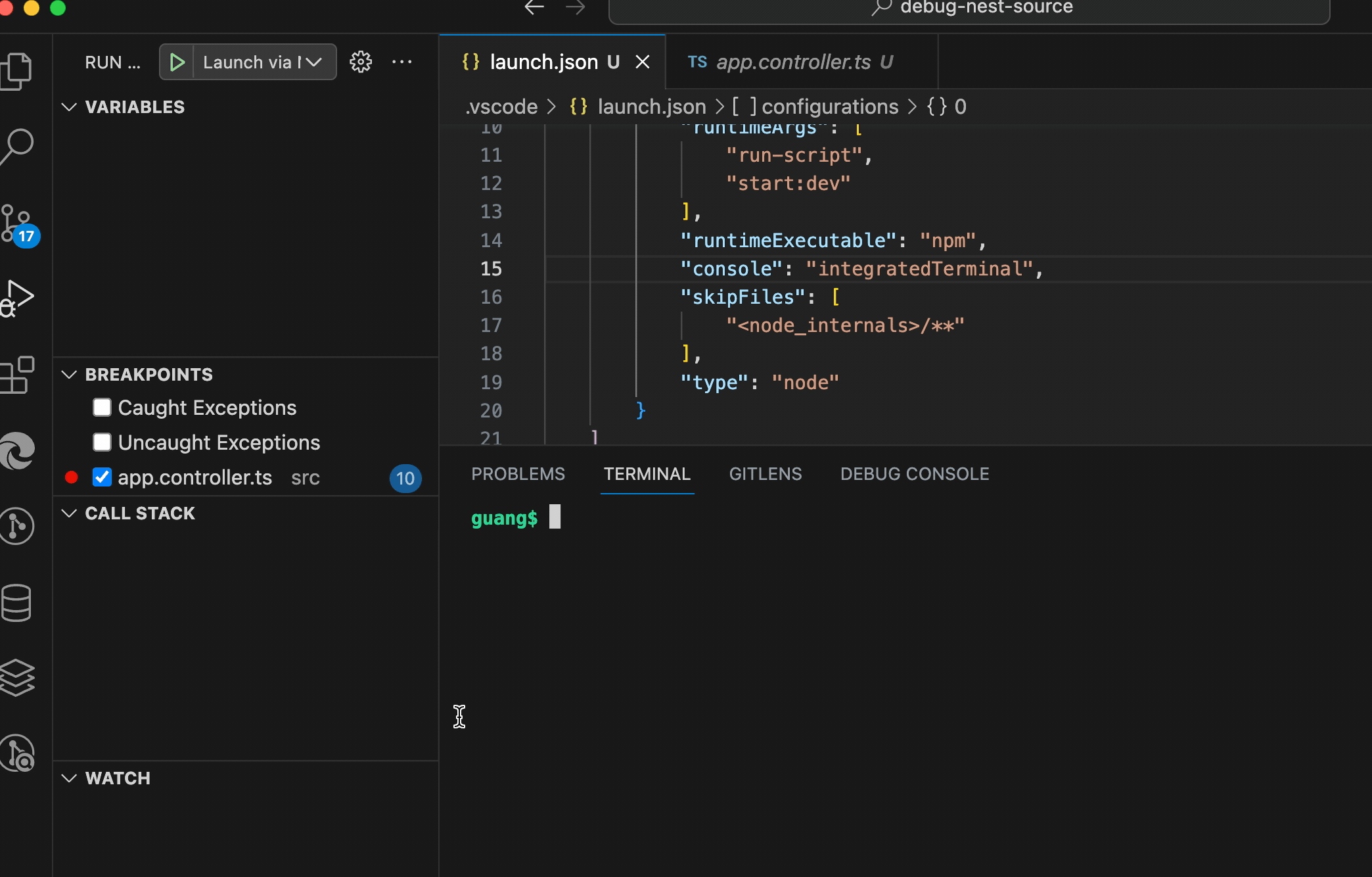Click the configurations breadcrumb segment

(829, 107)
